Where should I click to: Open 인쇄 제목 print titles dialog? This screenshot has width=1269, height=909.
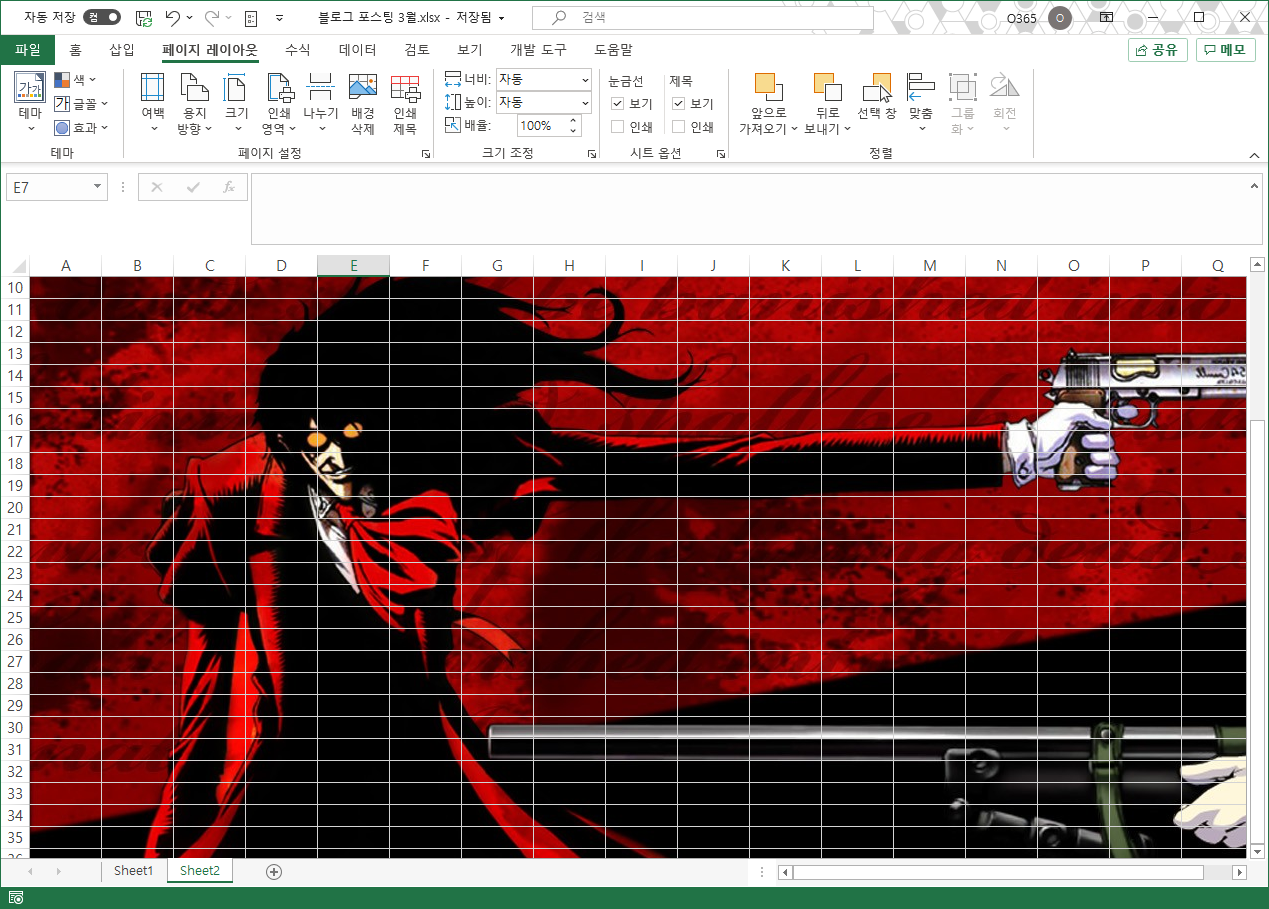(405, 103)
